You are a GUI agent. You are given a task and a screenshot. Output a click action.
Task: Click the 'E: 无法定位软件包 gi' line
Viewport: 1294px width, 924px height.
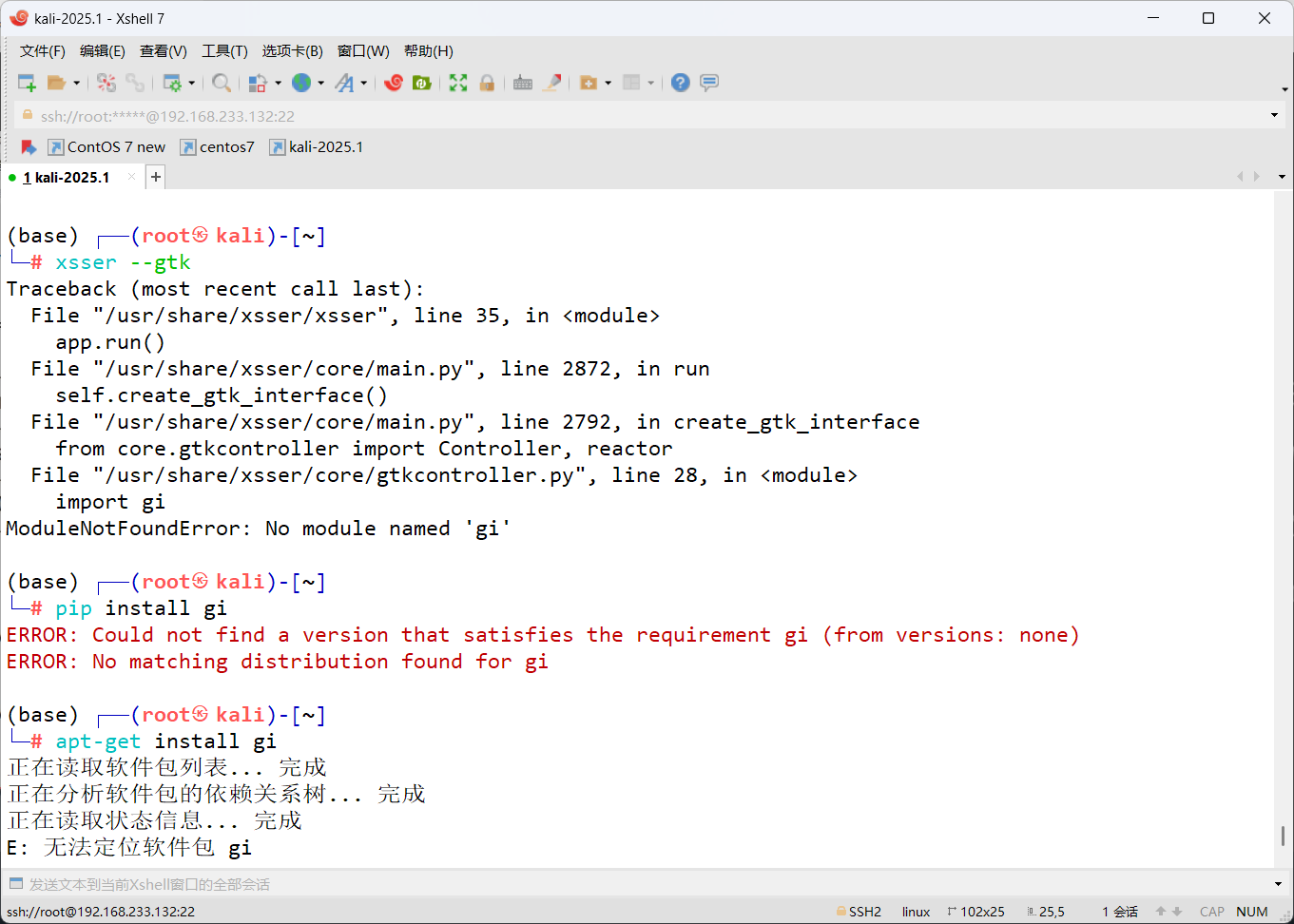tap(128, 847)
